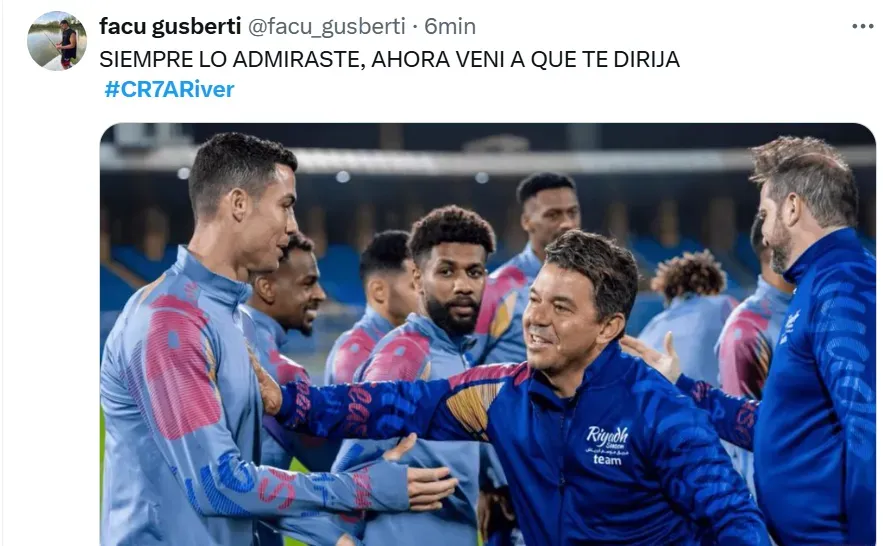Follow the #CR7ARiver hashtag
This screenshot has width=883, height=546.
coord(169,89)
